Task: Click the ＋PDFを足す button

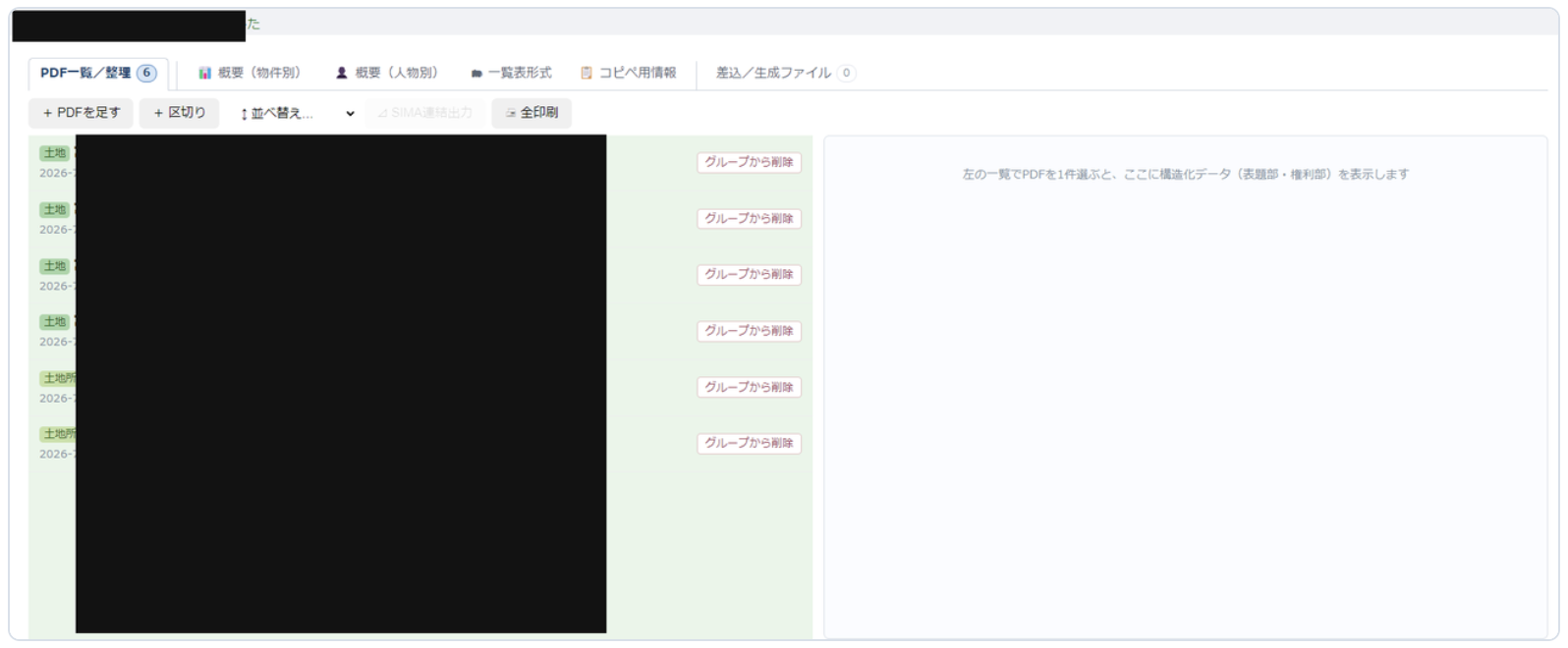Action: [x=81, y=113]
